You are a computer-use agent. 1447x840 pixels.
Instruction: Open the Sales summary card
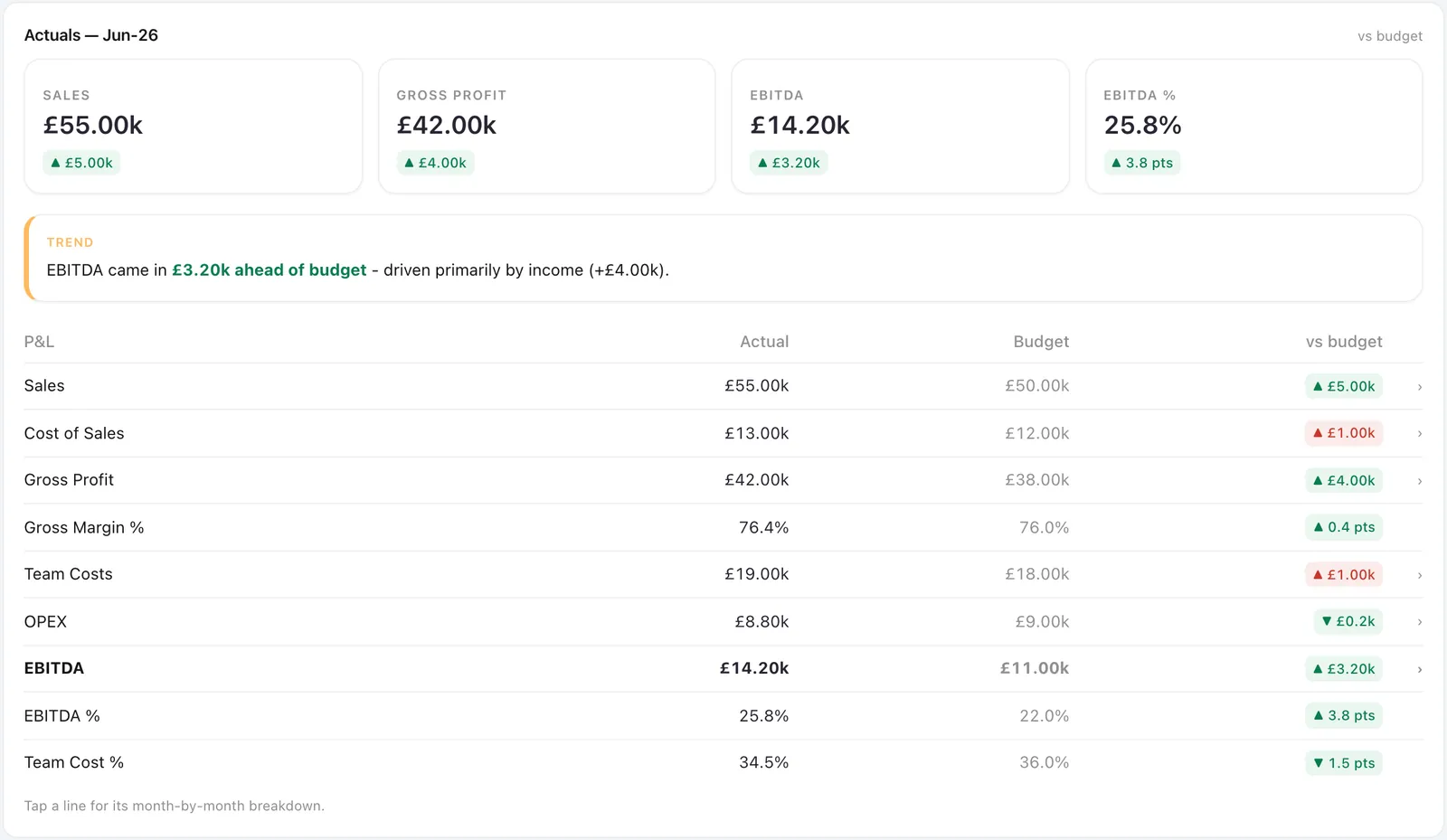coord(194,127)
